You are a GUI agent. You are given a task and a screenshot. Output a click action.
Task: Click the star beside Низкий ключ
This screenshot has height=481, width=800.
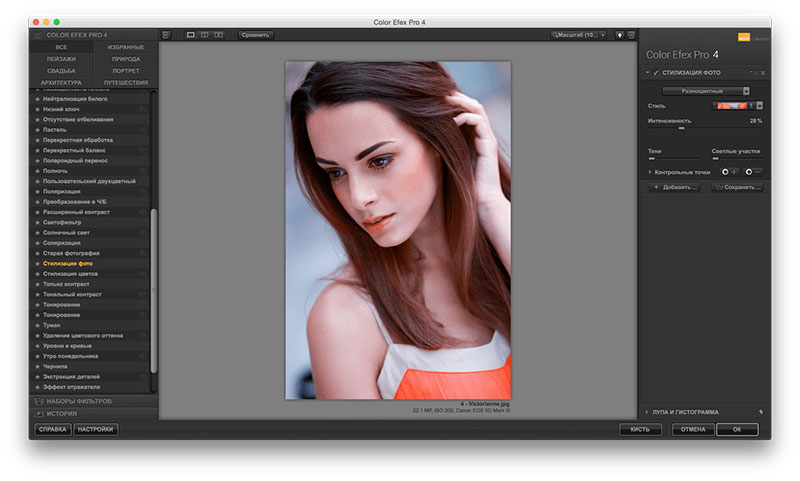(x=37, y=109)
